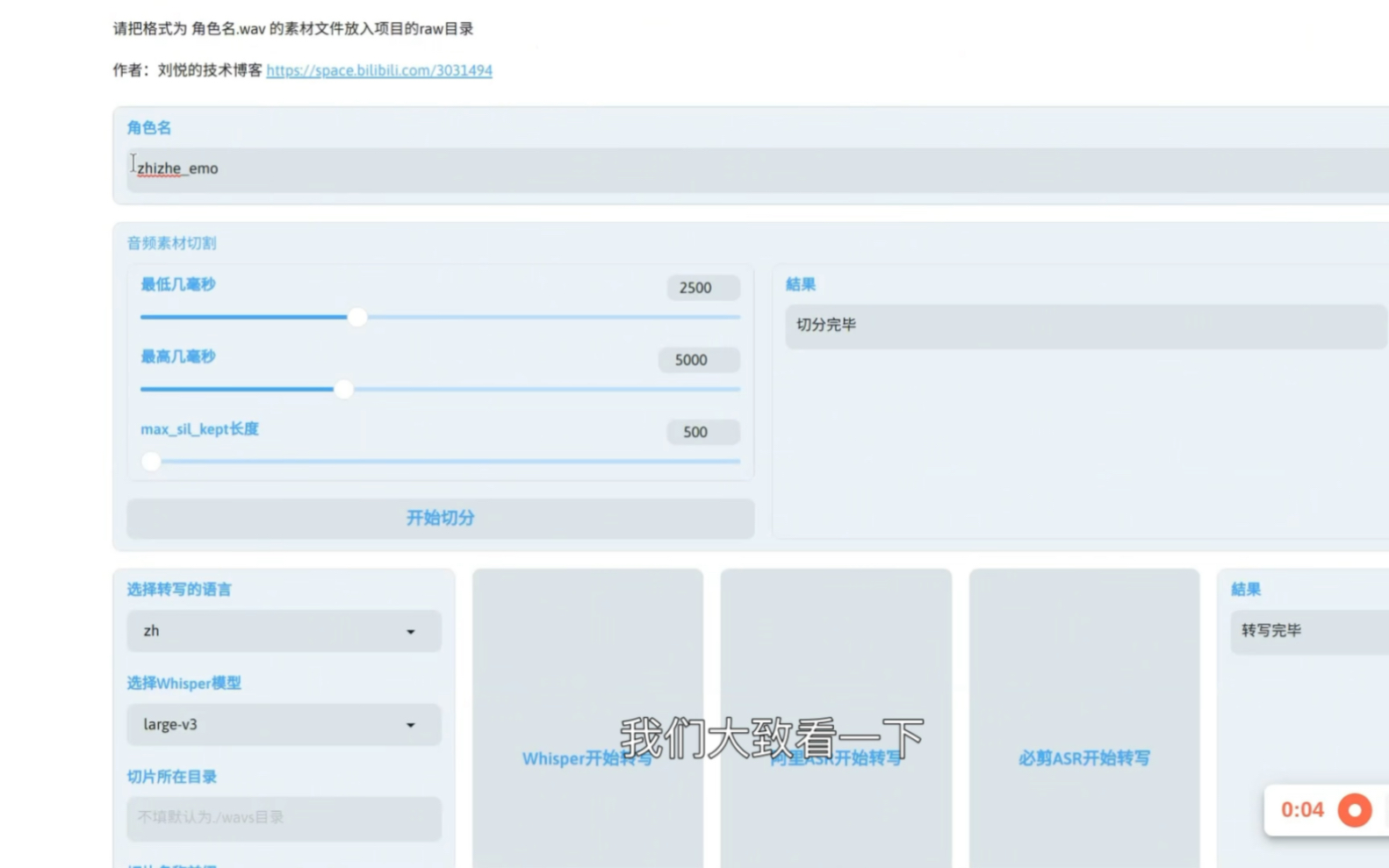Open the 选择Whisper模型 dropdown showing large-v3
This screenshot has height=868, width=1389.
[284, 725]
